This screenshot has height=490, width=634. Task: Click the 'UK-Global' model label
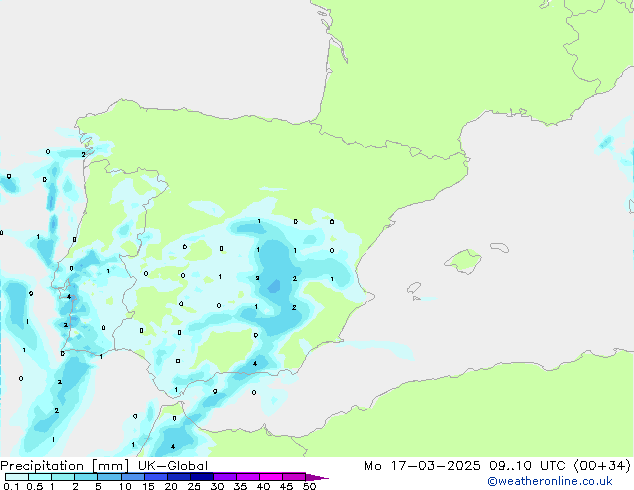pos(173,466)
